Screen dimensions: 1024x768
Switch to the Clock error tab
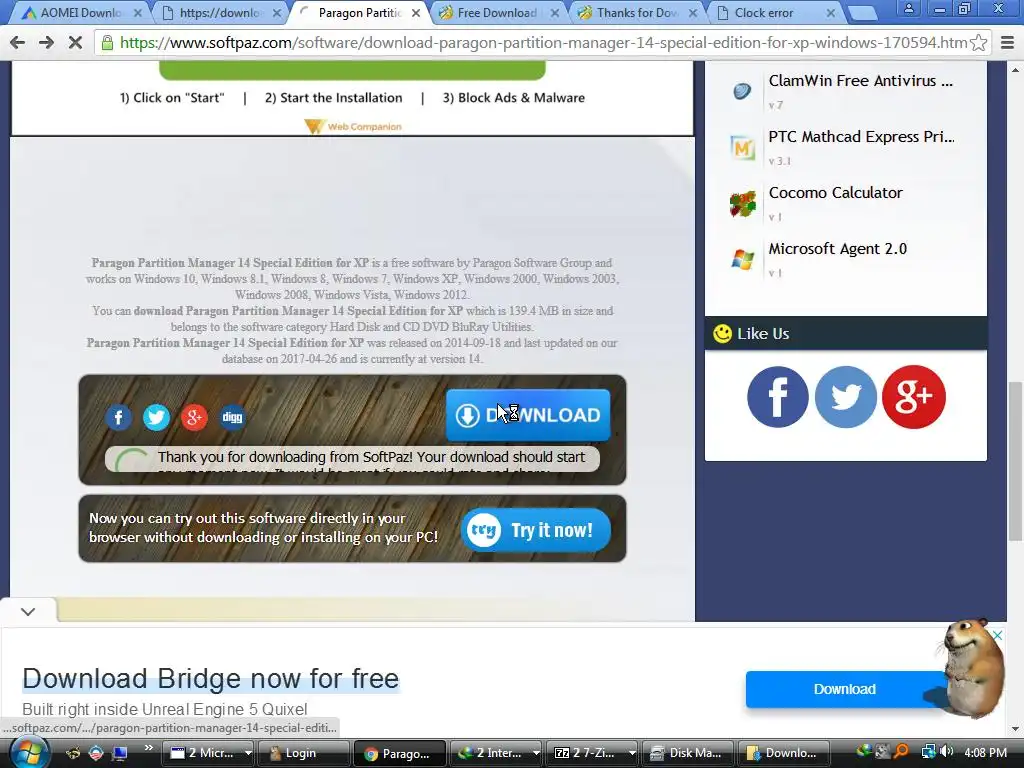point(764,12)
